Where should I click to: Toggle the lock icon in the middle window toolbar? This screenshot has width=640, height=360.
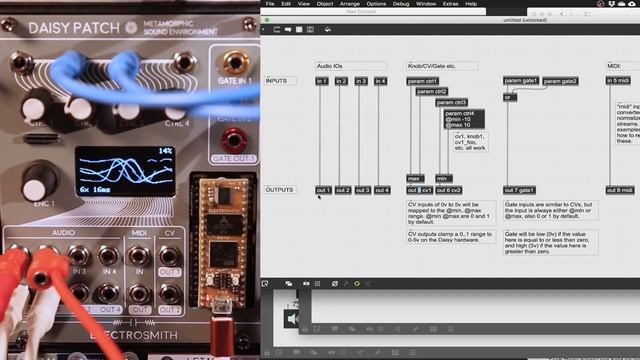pyautogui.click(x=305, y=329)
